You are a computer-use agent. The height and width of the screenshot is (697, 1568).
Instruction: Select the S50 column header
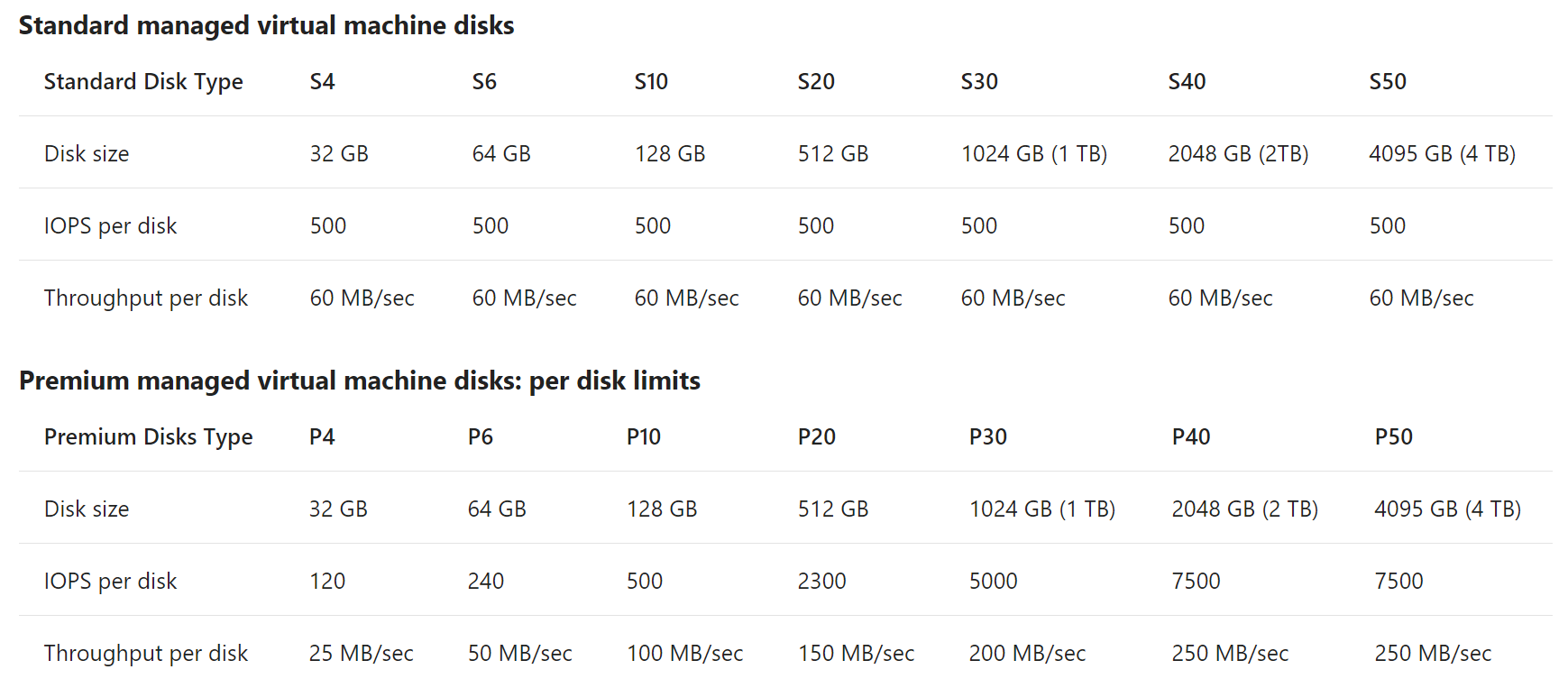tap(1387, 81)
